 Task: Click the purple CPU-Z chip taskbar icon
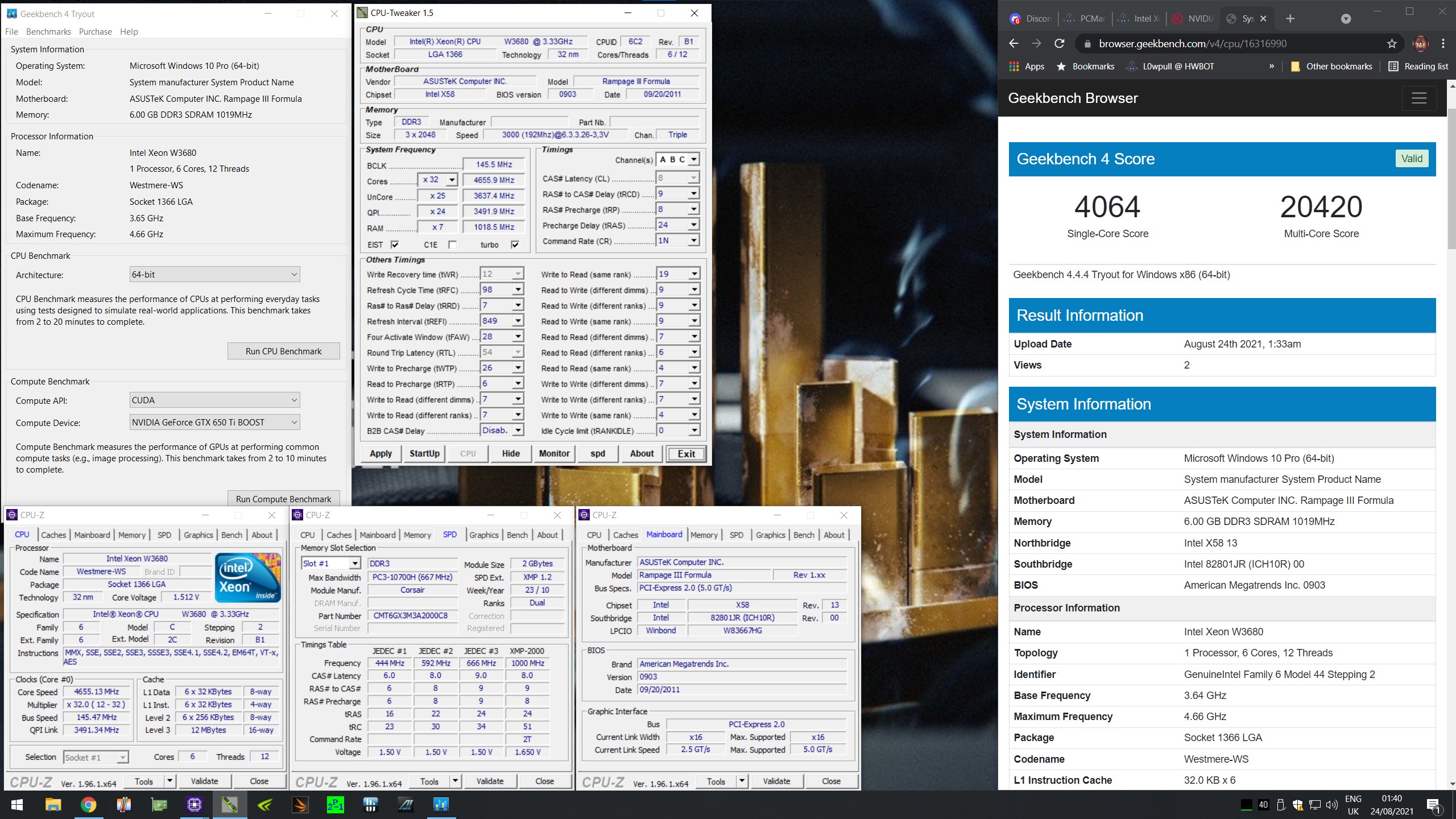coord(195,805)
